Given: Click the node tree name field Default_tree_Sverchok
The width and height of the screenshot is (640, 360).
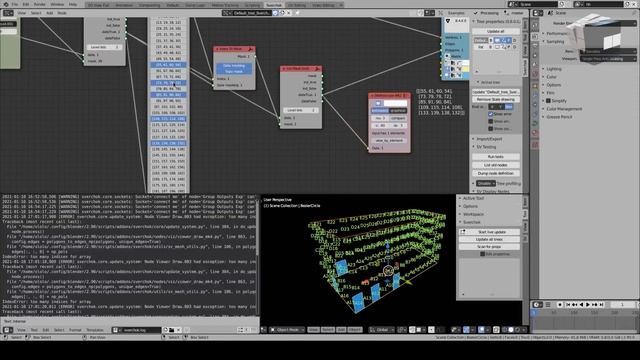Looking at the screenshot, I should click(x=251, y=13).
